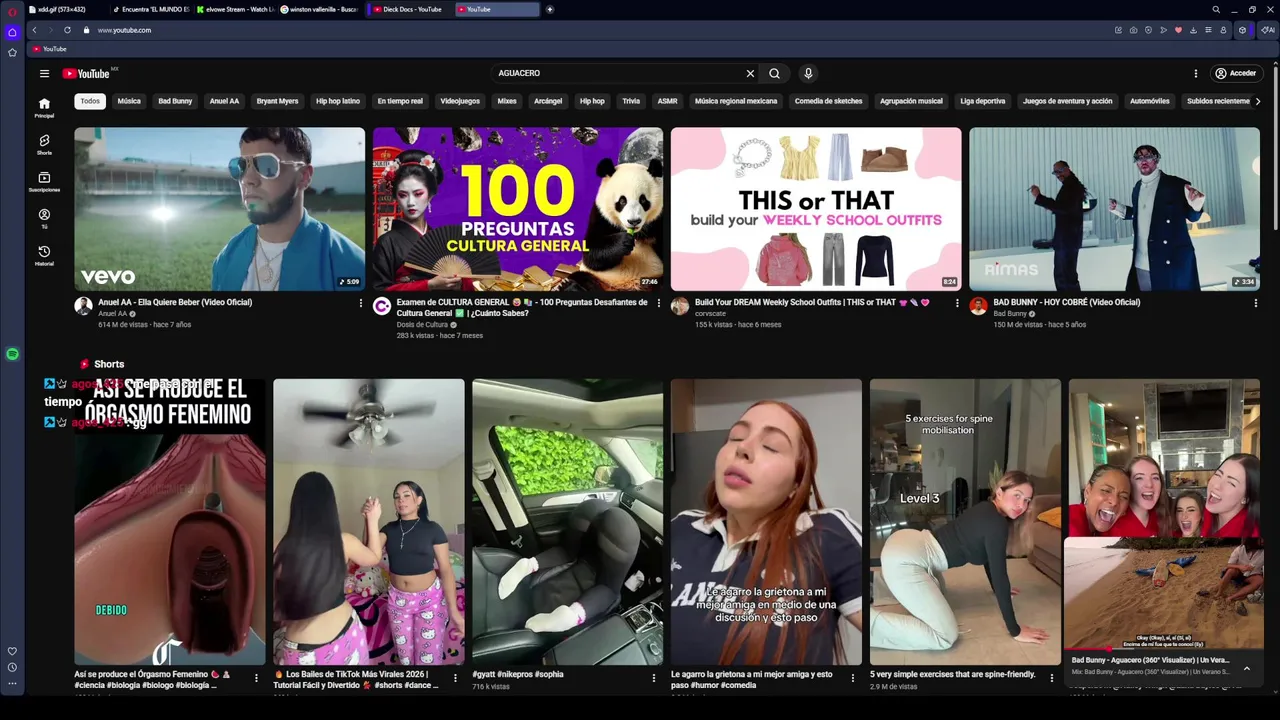This screenshot has width=1280, height=720.
Task: Click the YouTube logo
Action: point(86,73)
